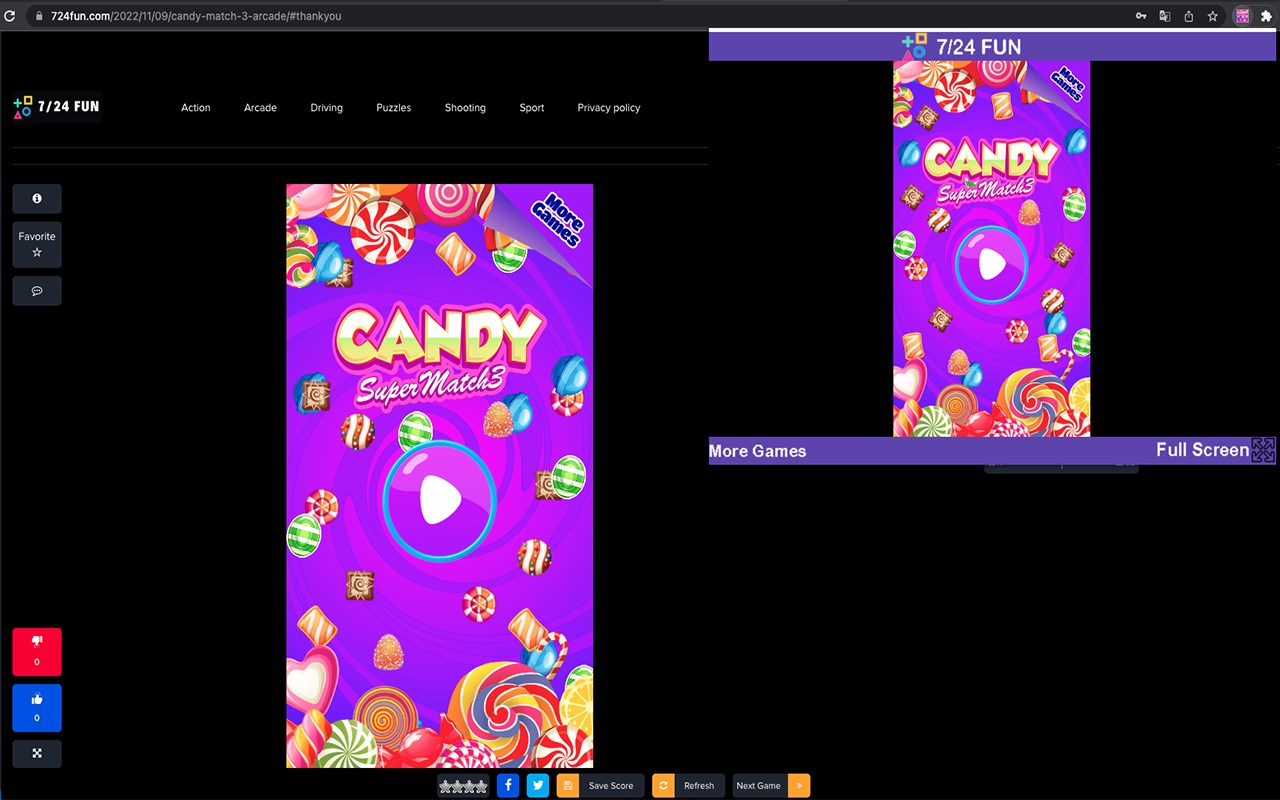1280x800 pixels.
Task: Open the Shooting menu category
Action: pyautogui.click(x=465, y=108)
